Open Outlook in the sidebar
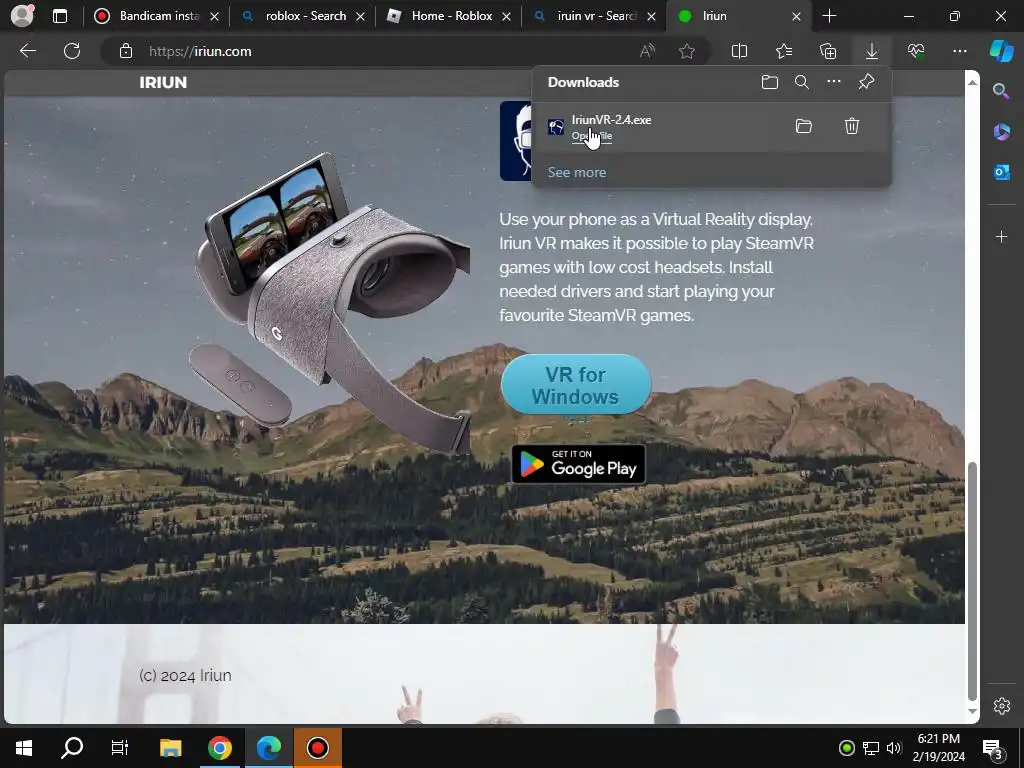This screenshot has width=1024, height=768. [x=1001, y=172]
